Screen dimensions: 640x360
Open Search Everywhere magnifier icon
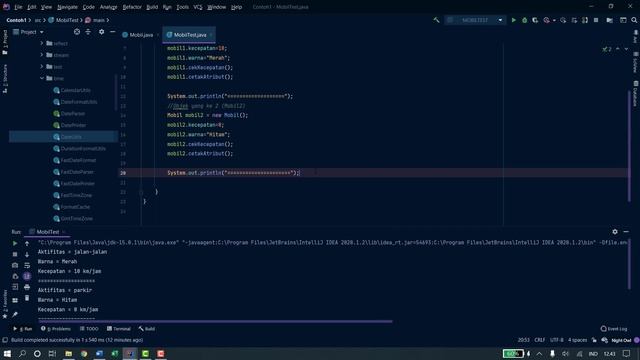coord(634,20)
